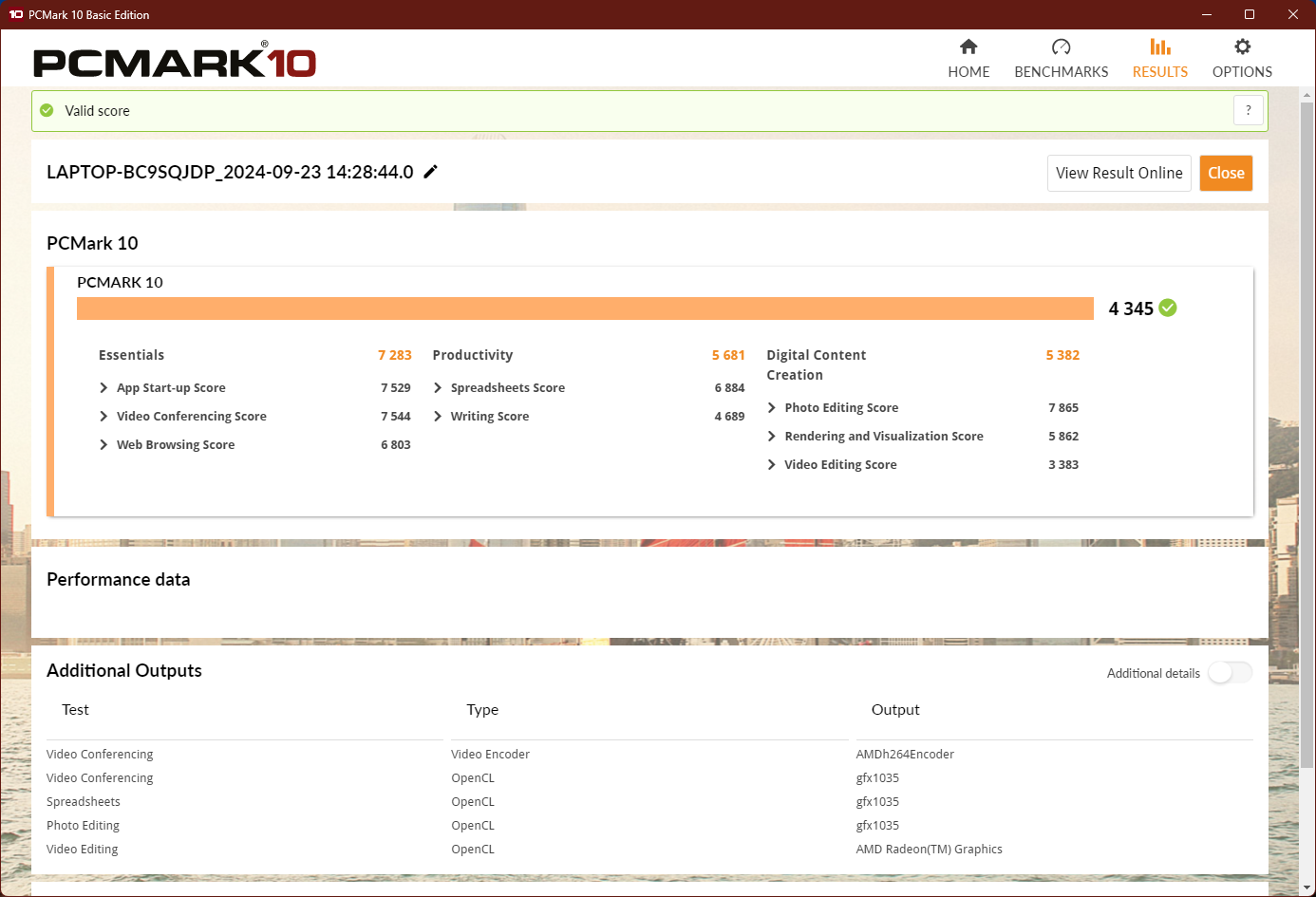1316x897 pixels.
Task: Click the Valid score status text
Action: 97,111
